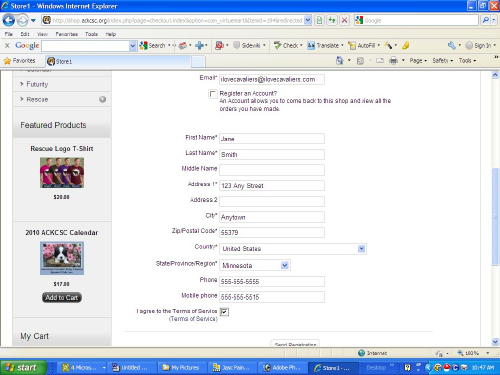
Task: Click the Email input field
Action: (x=272, y=79)
